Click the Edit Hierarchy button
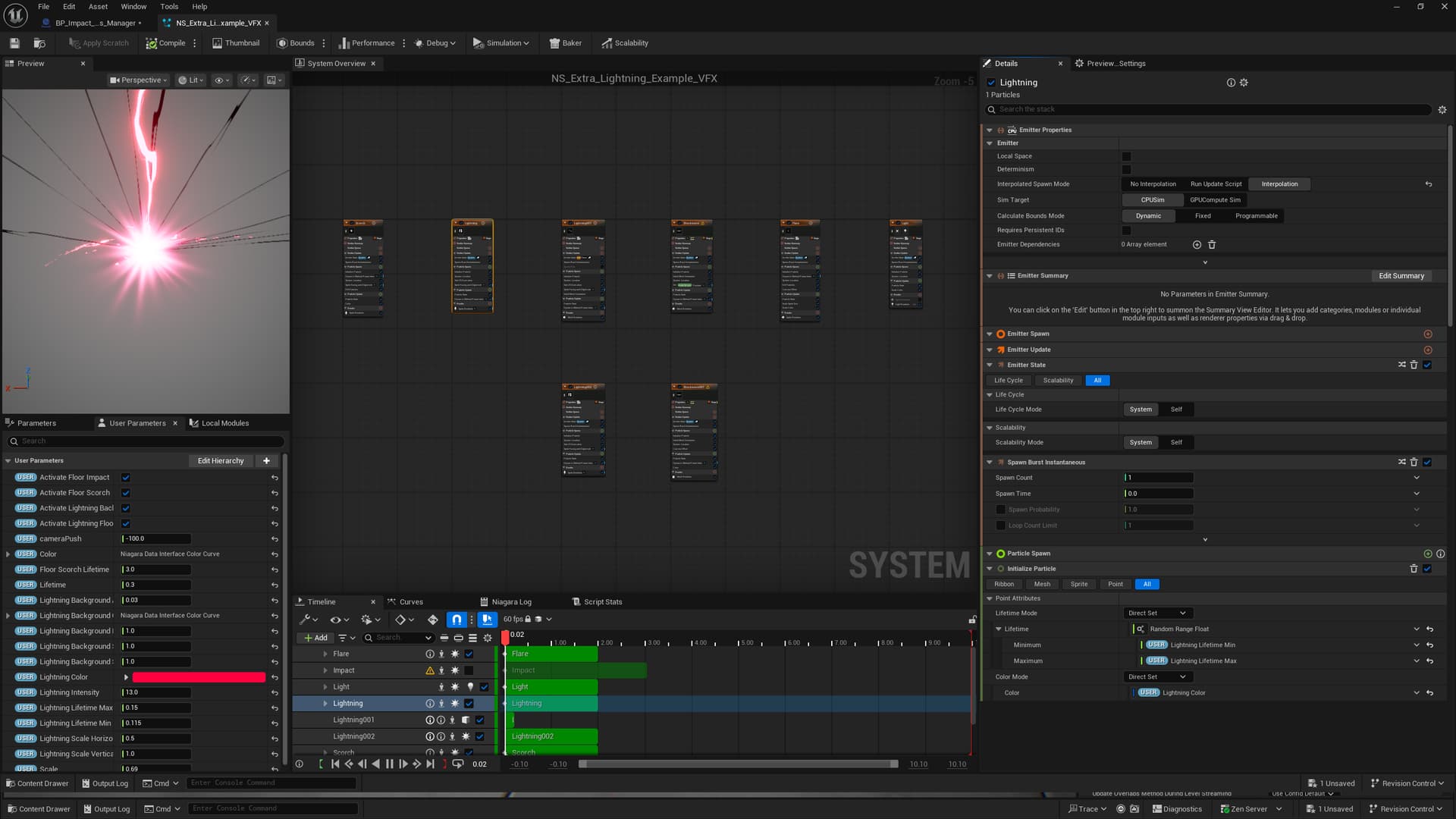1456x819 pixels. [x=221, y=461]
